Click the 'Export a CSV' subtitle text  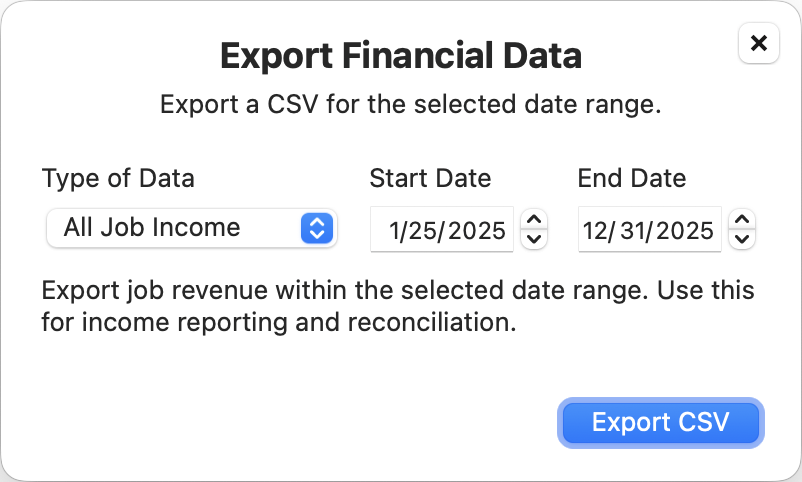point(410,105)
